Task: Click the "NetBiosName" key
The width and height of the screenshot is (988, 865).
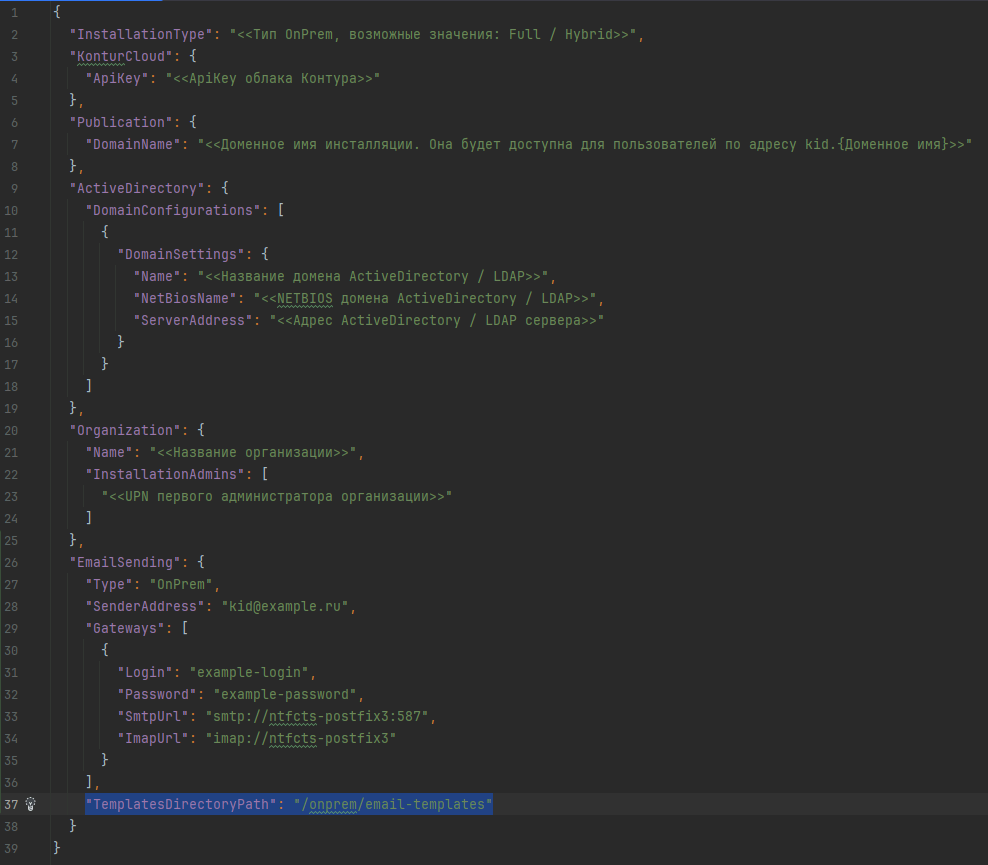Action: tap(185, 298)
